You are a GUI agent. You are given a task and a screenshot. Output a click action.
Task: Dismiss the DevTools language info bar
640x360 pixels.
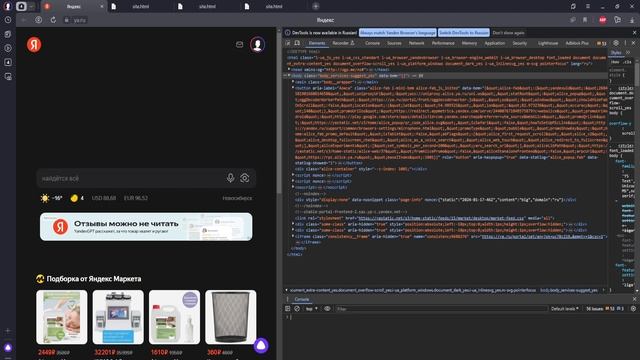(634, 33)
